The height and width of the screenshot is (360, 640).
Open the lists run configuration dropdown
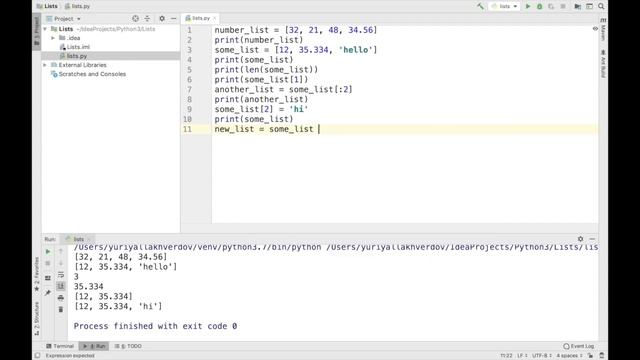click(504, 6)
